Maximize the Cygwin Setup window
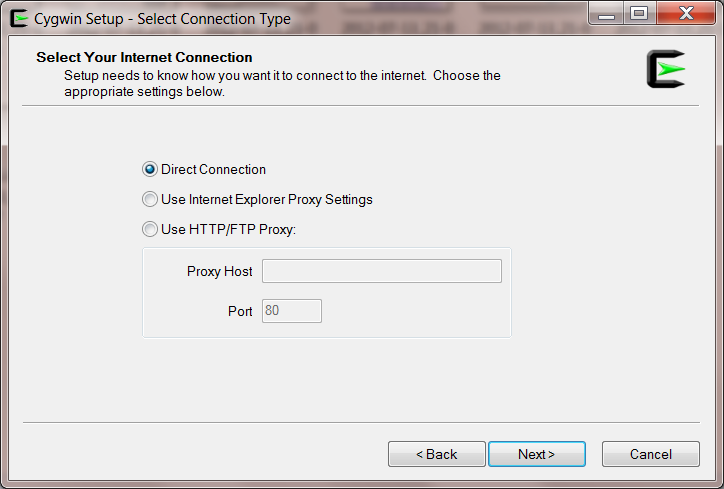 tap(639, 14)
